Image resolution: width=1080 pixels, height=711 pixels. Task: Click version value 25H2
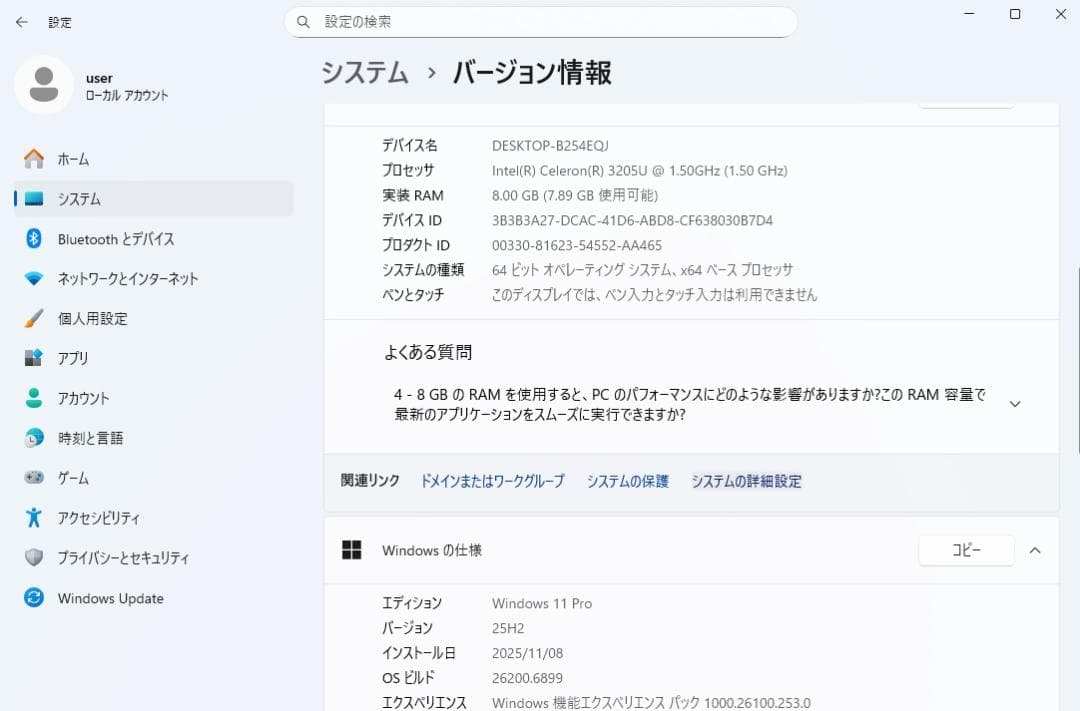click(508, 628)
